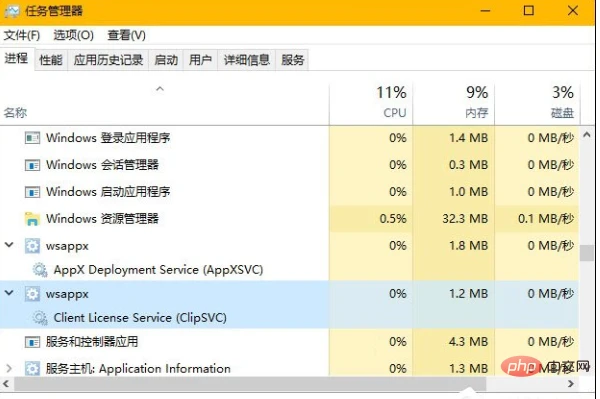This screenshot has height=399, width=600.
Task: Click the 服务和控制器应用 process icon
Action: coord(32,342)
